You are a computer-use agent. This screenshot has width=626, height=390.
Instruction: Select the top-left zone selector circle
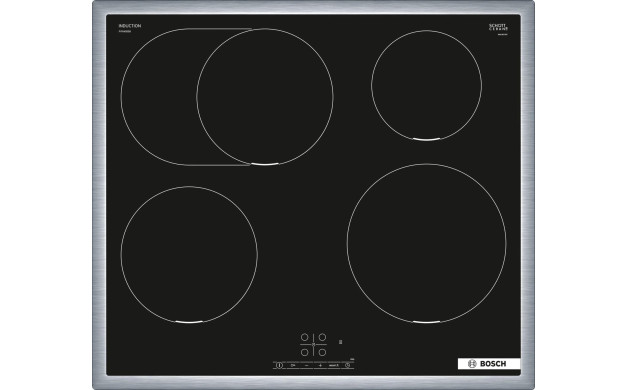point(305,337)
